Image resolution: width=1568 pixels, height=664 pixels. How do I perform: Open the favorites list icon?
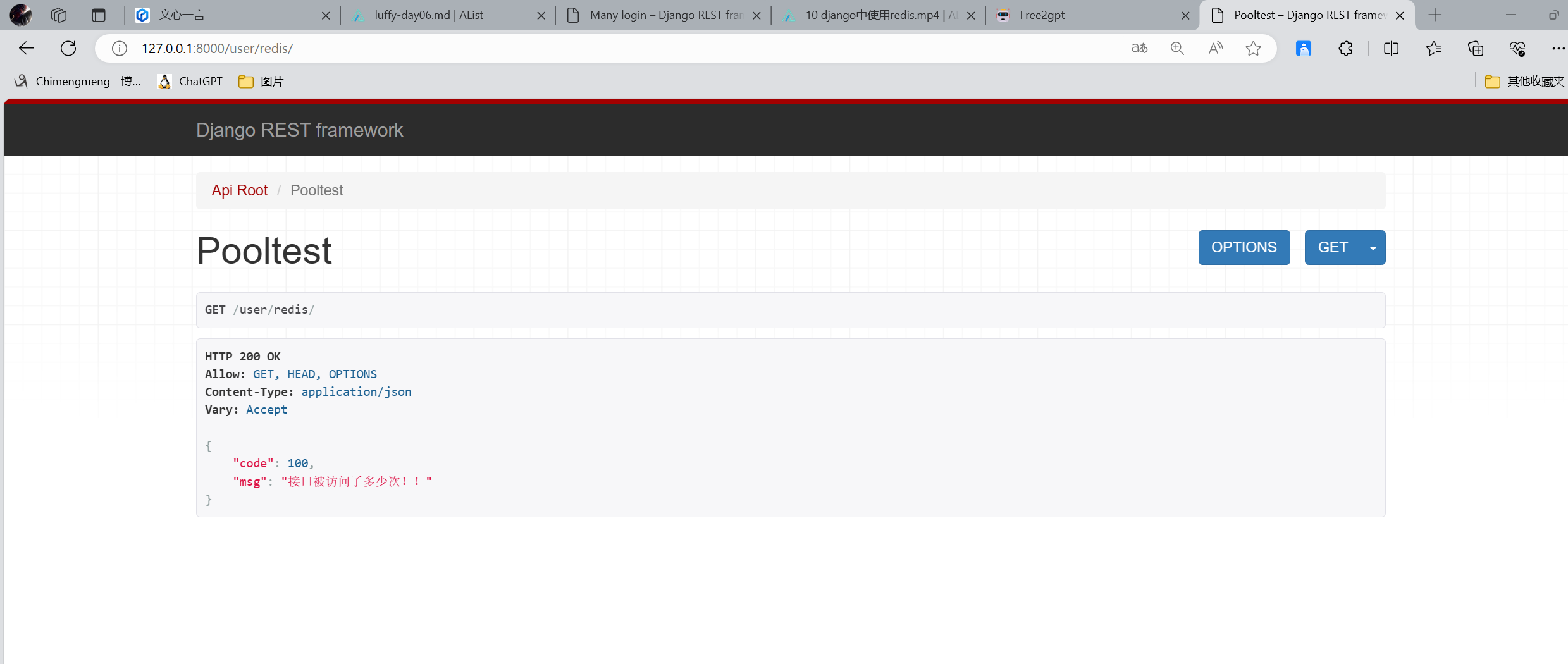point(1434,48)
